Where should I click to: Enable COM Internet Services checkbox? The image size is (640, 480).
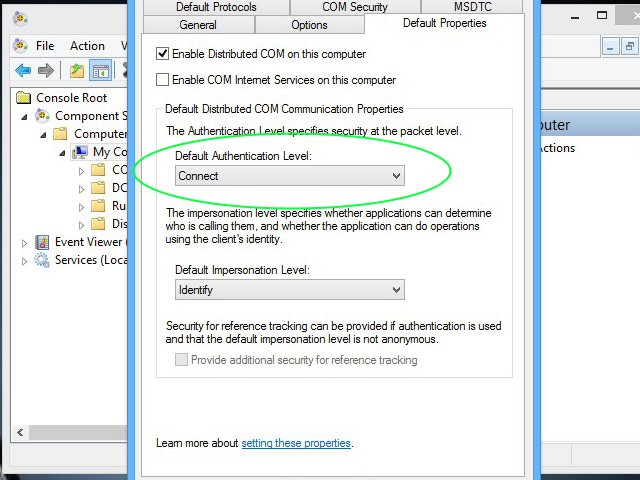point(163,80)
